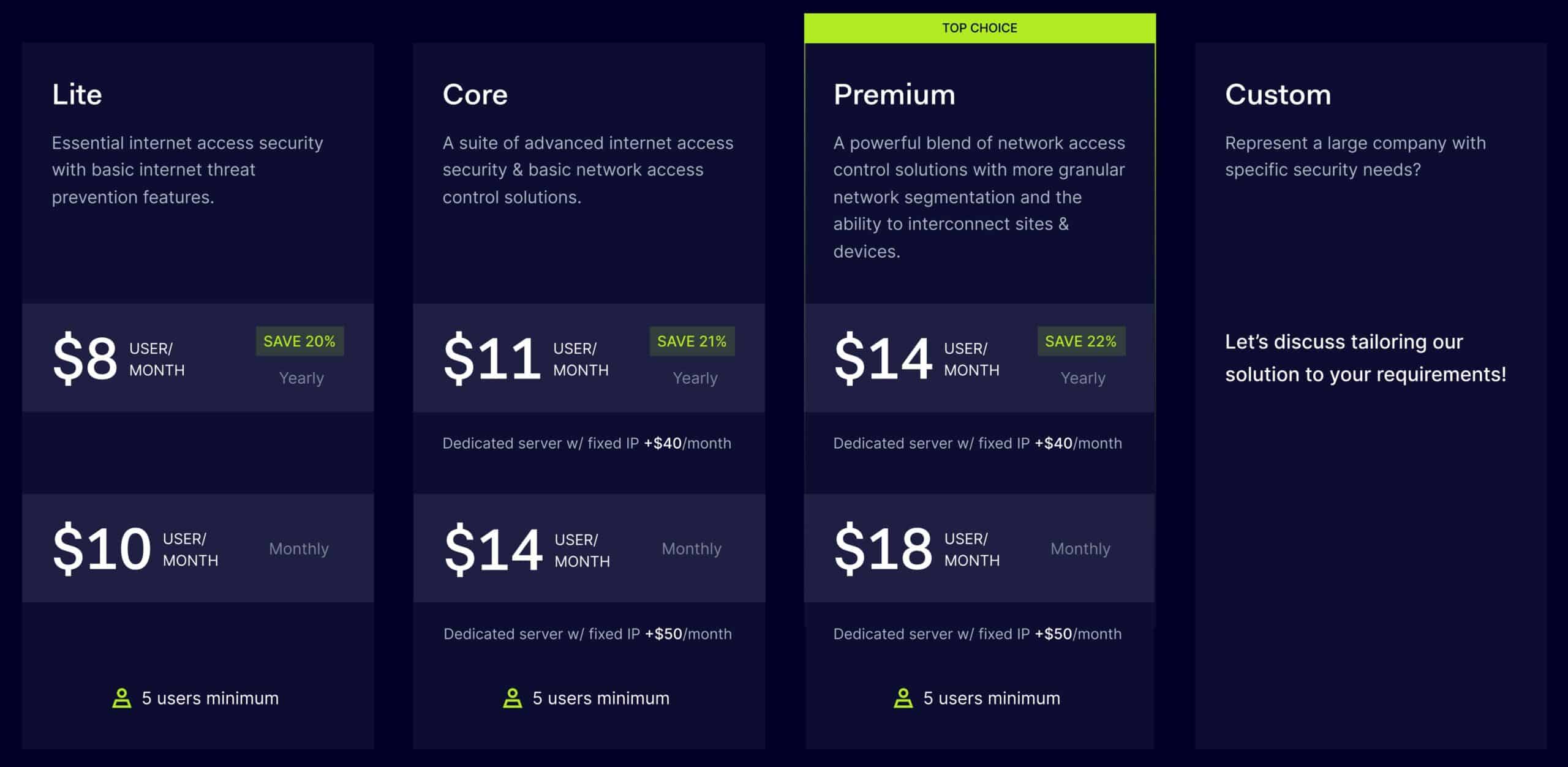Open the Custom plan heading
1568x767 pixels.
(1278, 95)
